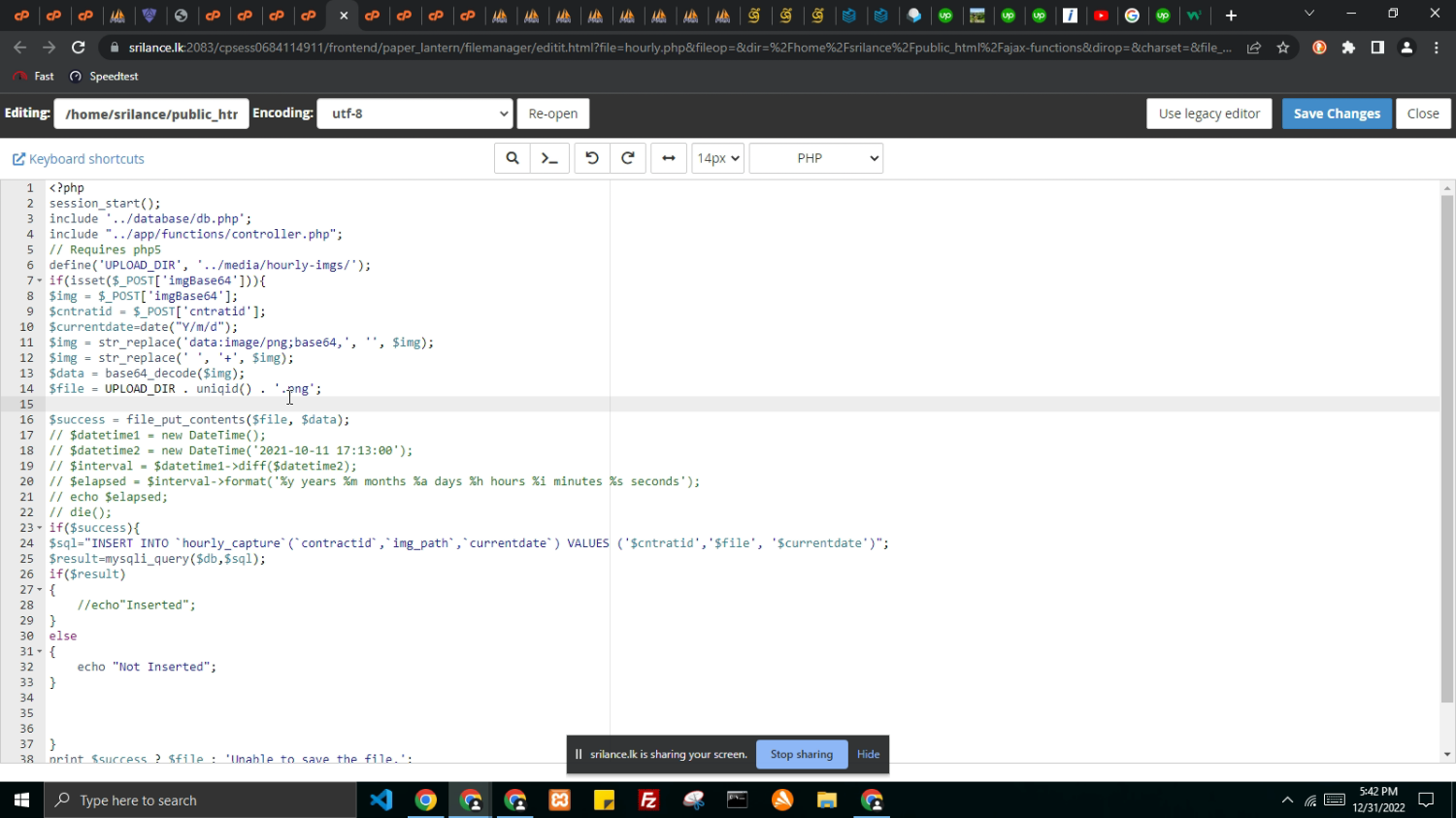Click Stop sharing in screen share bar
The image size is (1456, 818).
[801, 754]
